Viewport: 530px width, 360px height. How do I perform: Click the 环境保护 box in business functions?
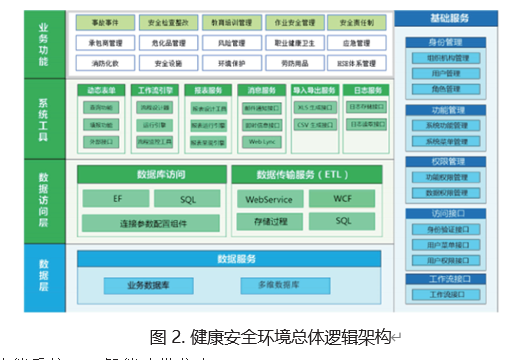coord(232,63)
